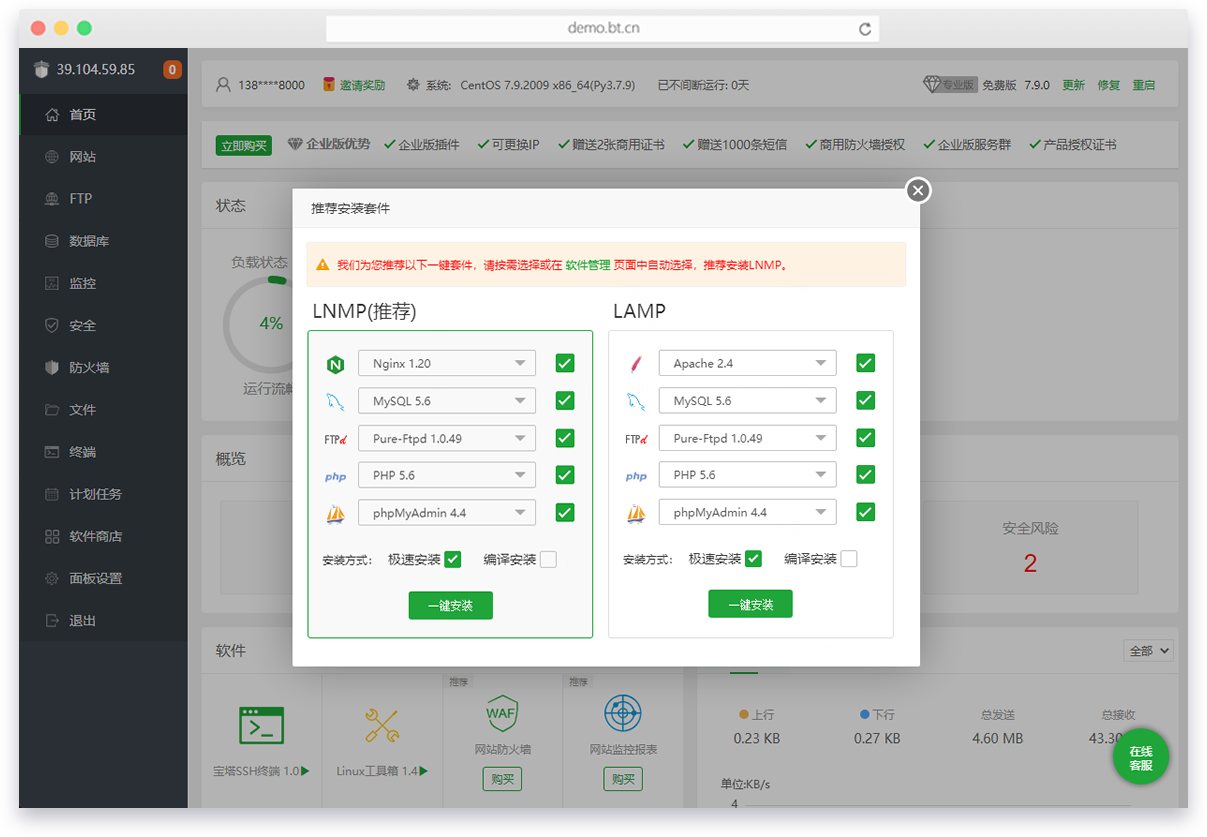Click the diamond icon beside 专业版
This screenshot has height=837, width=1207.
point(931,85)
